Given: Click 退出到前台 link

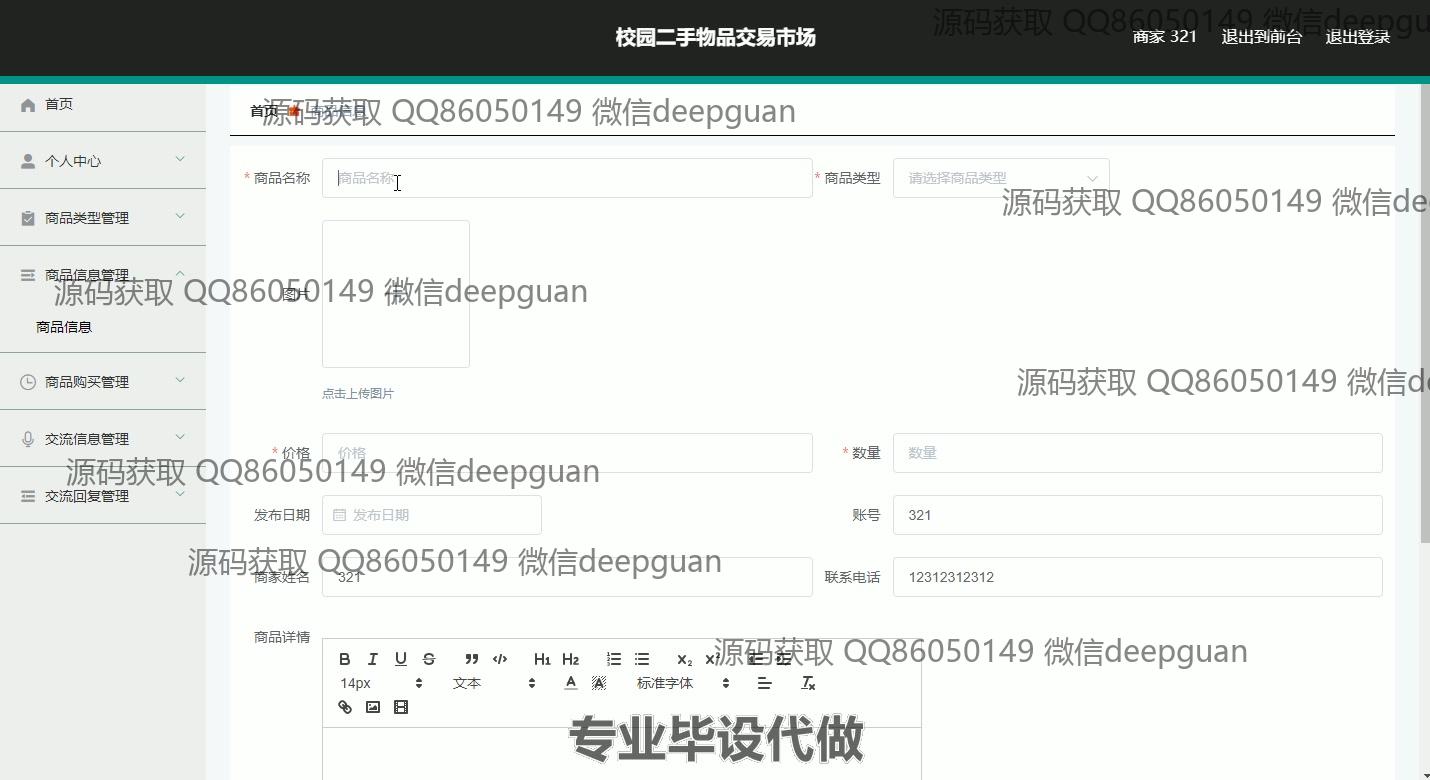Looking at the screenshot, I should [x=1261, y=37].
